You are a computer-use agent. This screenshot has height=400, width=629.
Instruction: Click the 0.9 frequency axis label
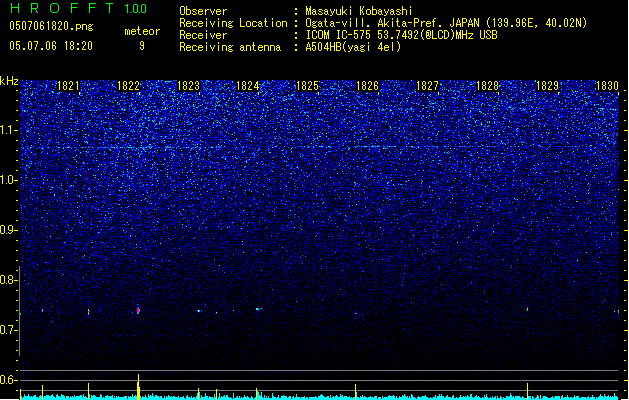tap(8, 230)
